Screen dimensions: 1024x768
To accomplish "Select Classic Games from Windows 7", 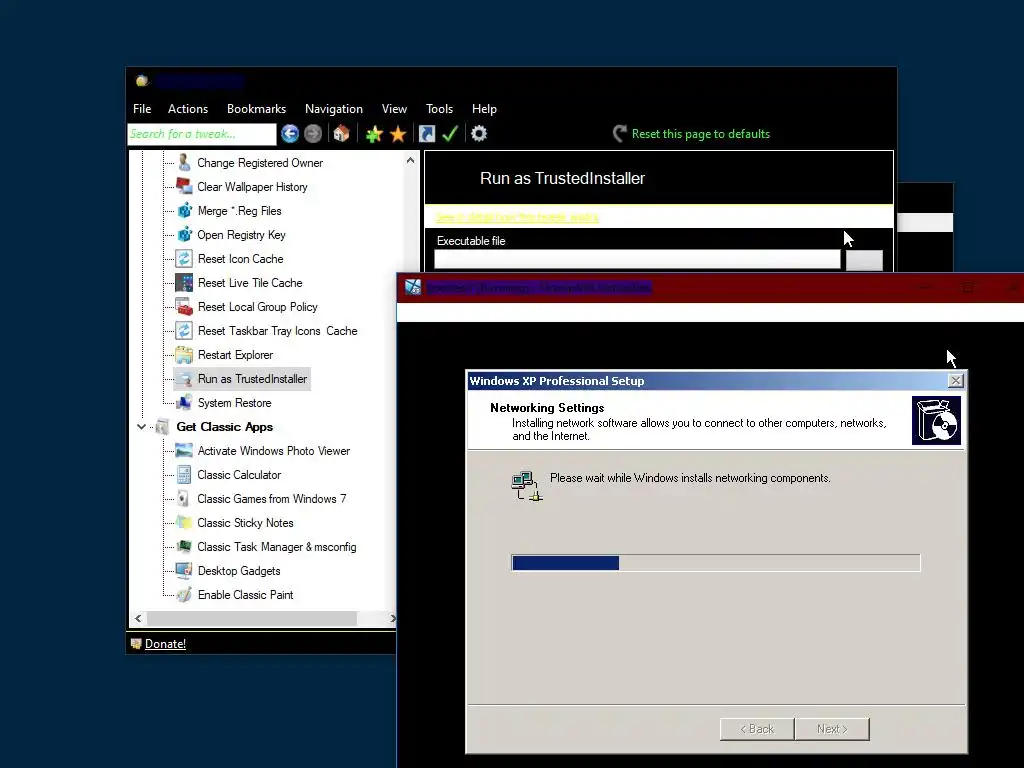I will click(x=272, y=499).
